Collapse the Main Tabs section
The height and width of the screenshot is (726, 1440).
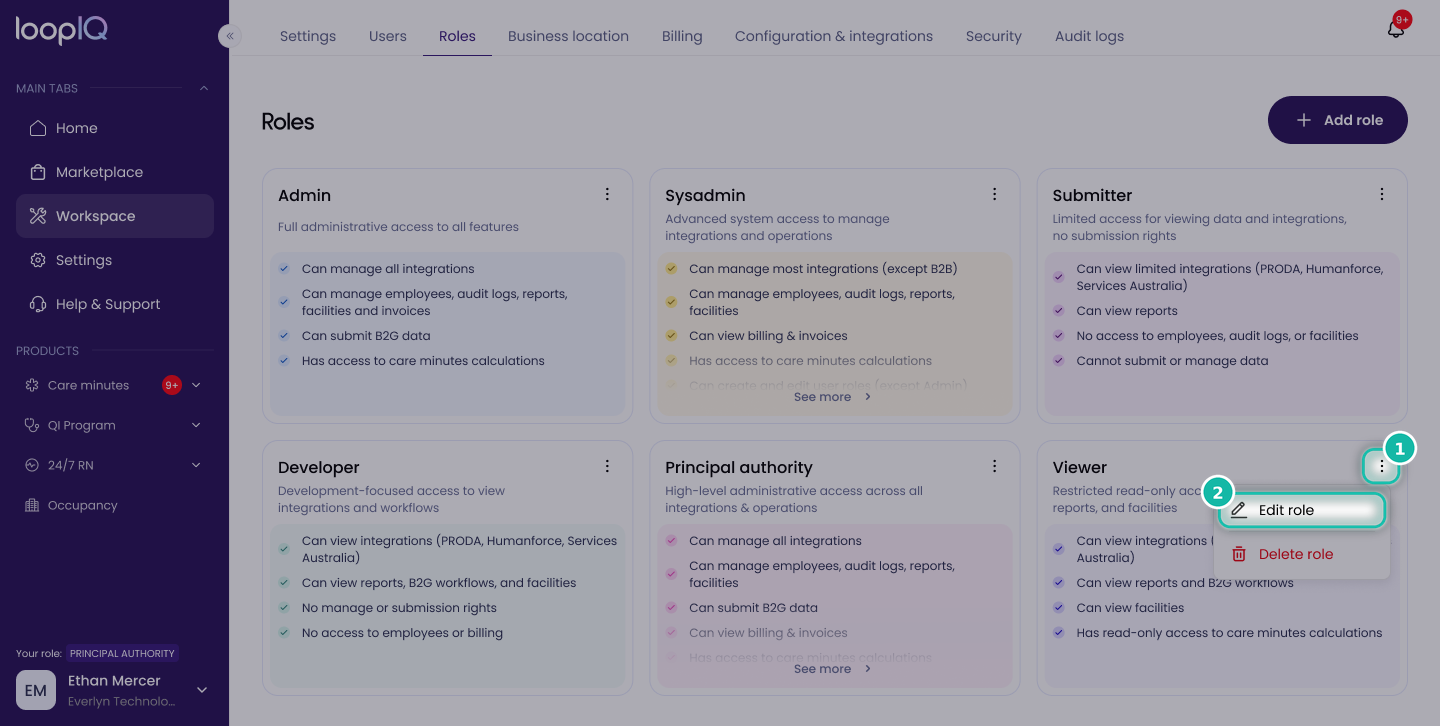point(204,88)
